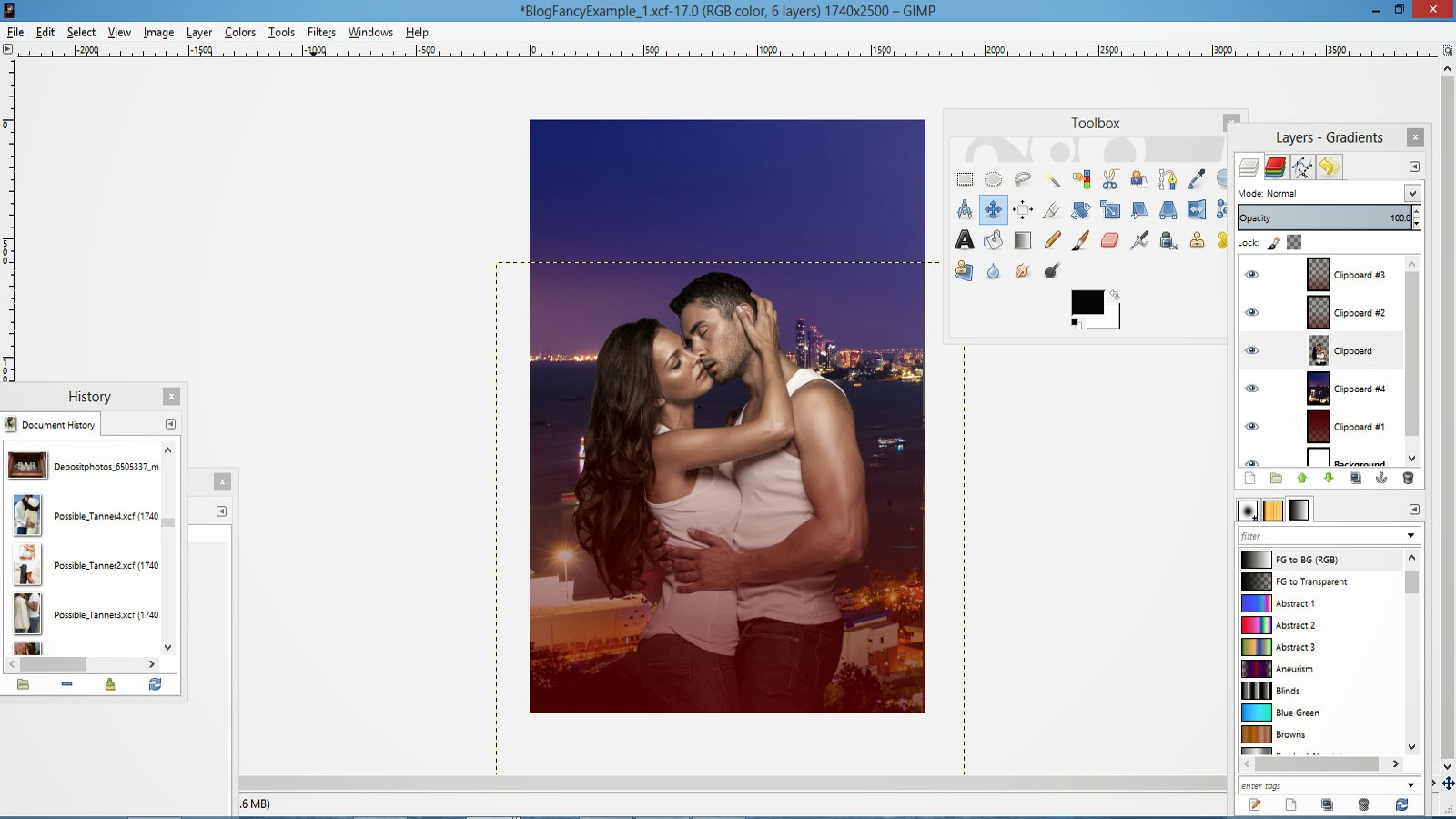
Task: Adjust the layer Opacity slider
Action: [x=1325, y=217]
